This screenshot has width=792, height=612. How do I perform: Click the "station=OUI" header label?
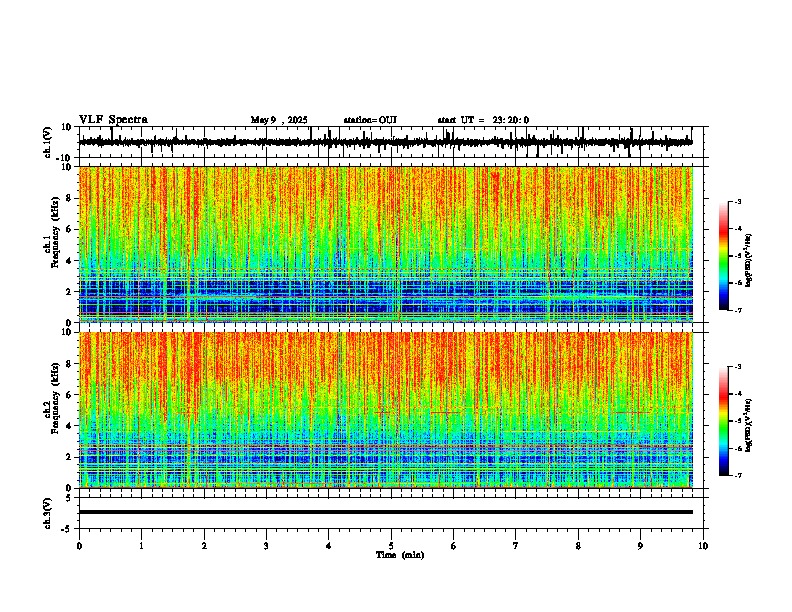point(370,120)
